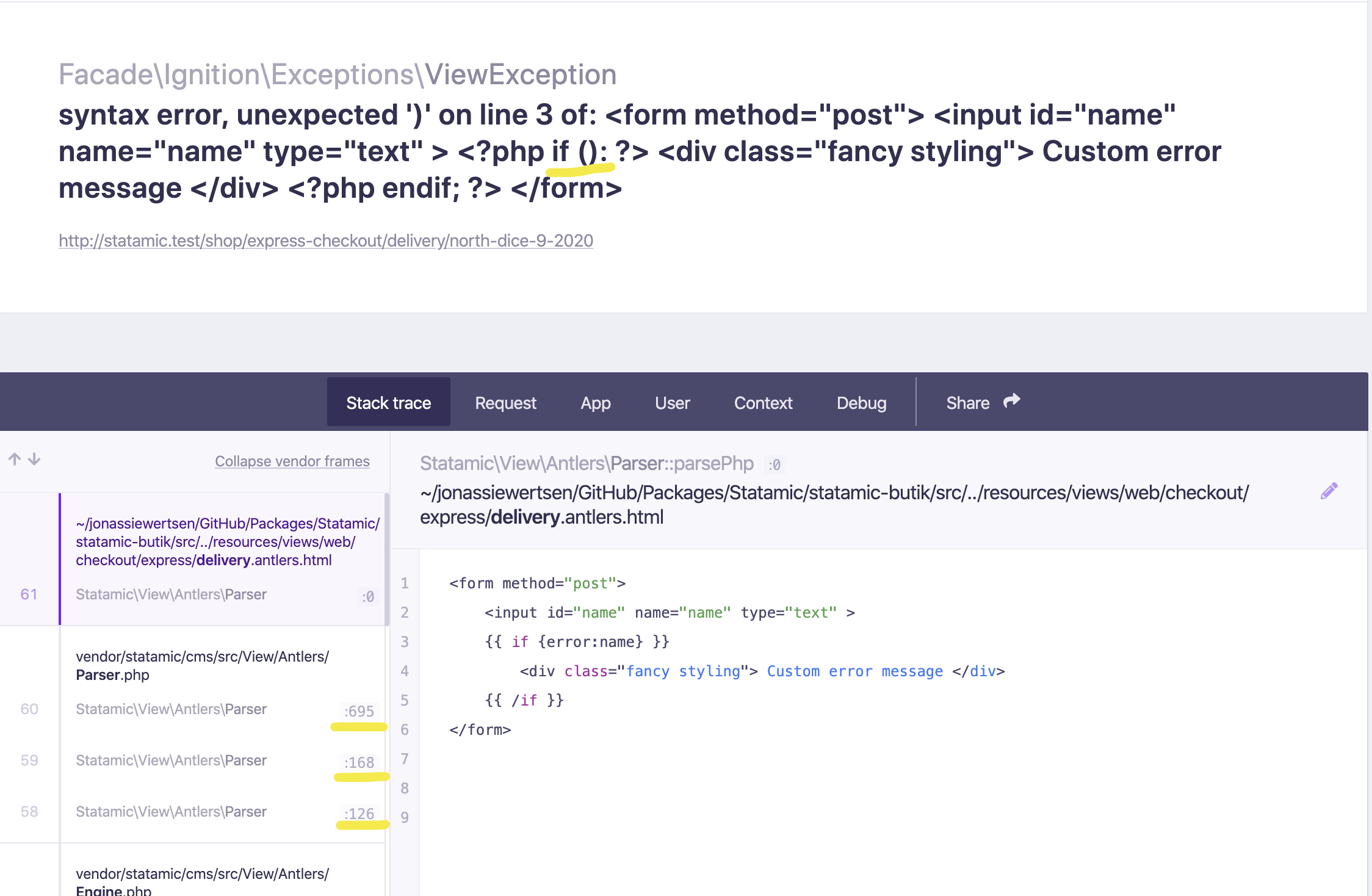Click the down arrow to jump to next frame
Viewport: 1372px width, 896px height.
coord(35,460)
